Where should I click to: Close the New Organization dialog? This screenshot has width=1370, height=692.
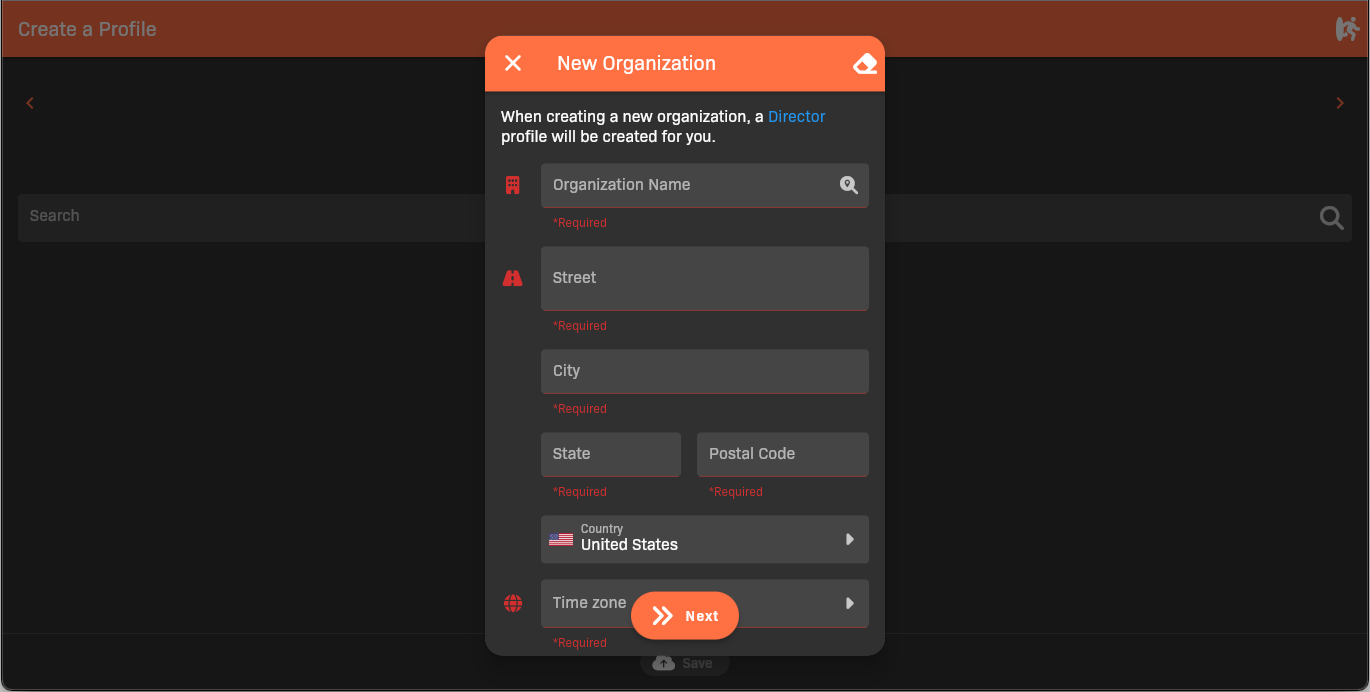[x=513, y=63]
